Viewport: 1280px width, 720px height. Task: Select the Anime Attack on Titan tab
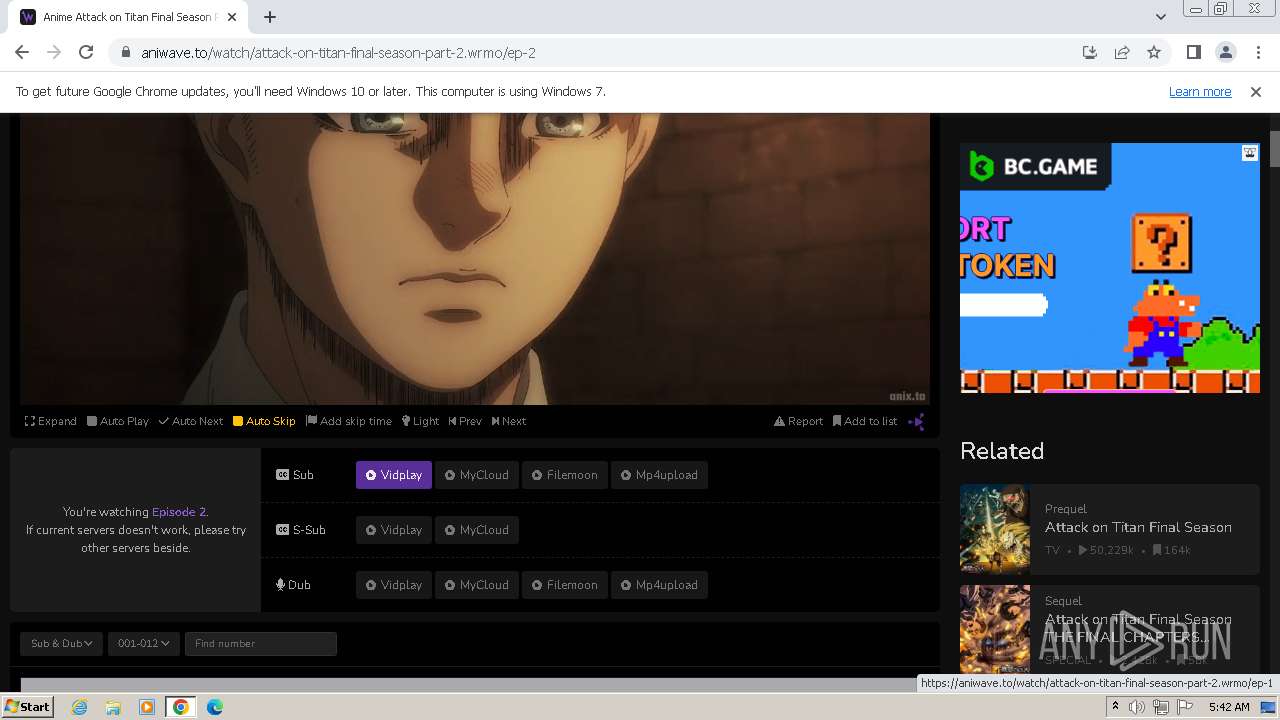(130, 17)
